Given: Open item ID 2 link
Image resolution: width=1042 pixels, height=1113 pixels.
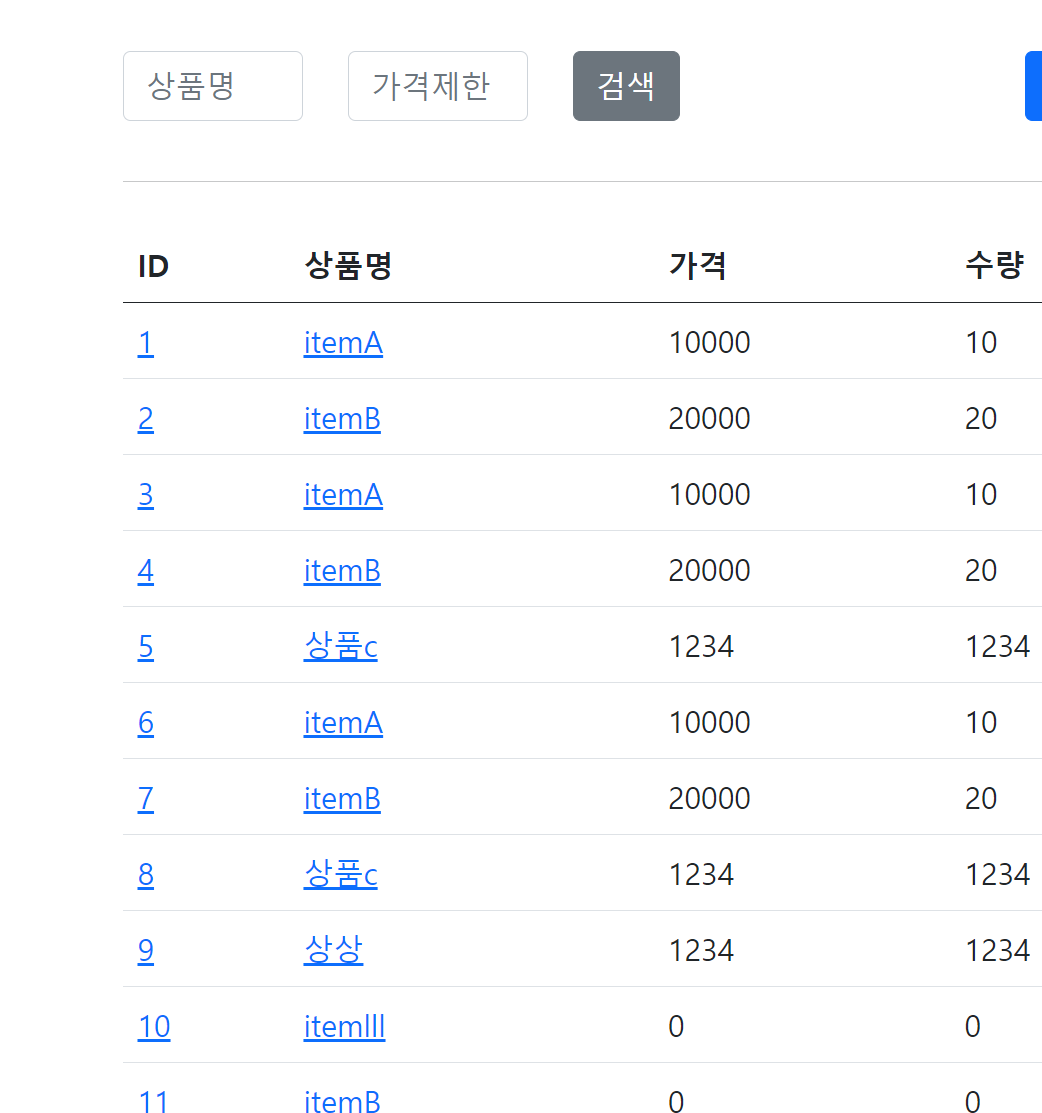Looking at the screenshot, I should click(146, 419).
